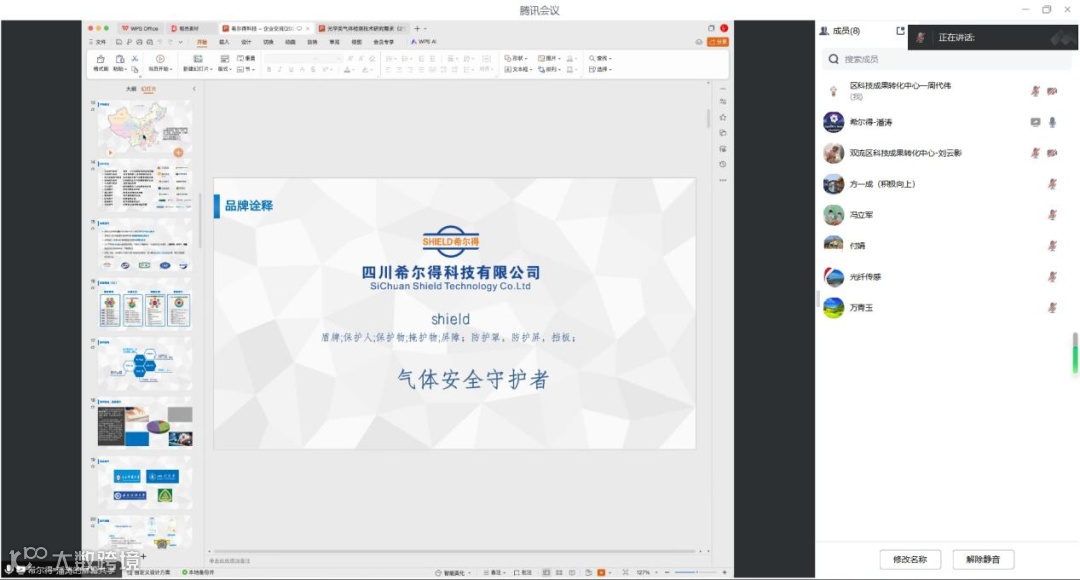Click the muted mic icon for 方一成
The width and height of the screenshot is (1080, 580).
tap(1052, 184)
